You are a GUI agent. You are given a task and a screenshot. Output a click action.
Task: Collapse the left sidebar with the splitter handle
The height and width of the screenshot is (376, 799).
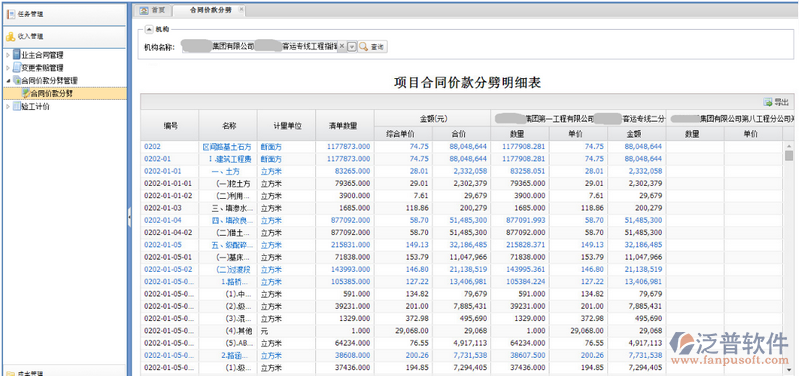coord(129,217)
